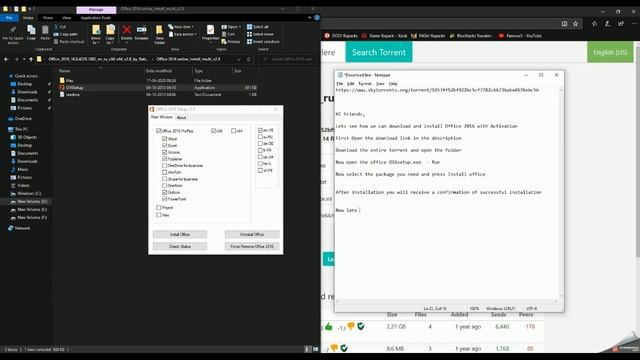The height and width of the screenshot is (360, 640).
Task: Open the Explorer File tab
Action: click(9, 18)
